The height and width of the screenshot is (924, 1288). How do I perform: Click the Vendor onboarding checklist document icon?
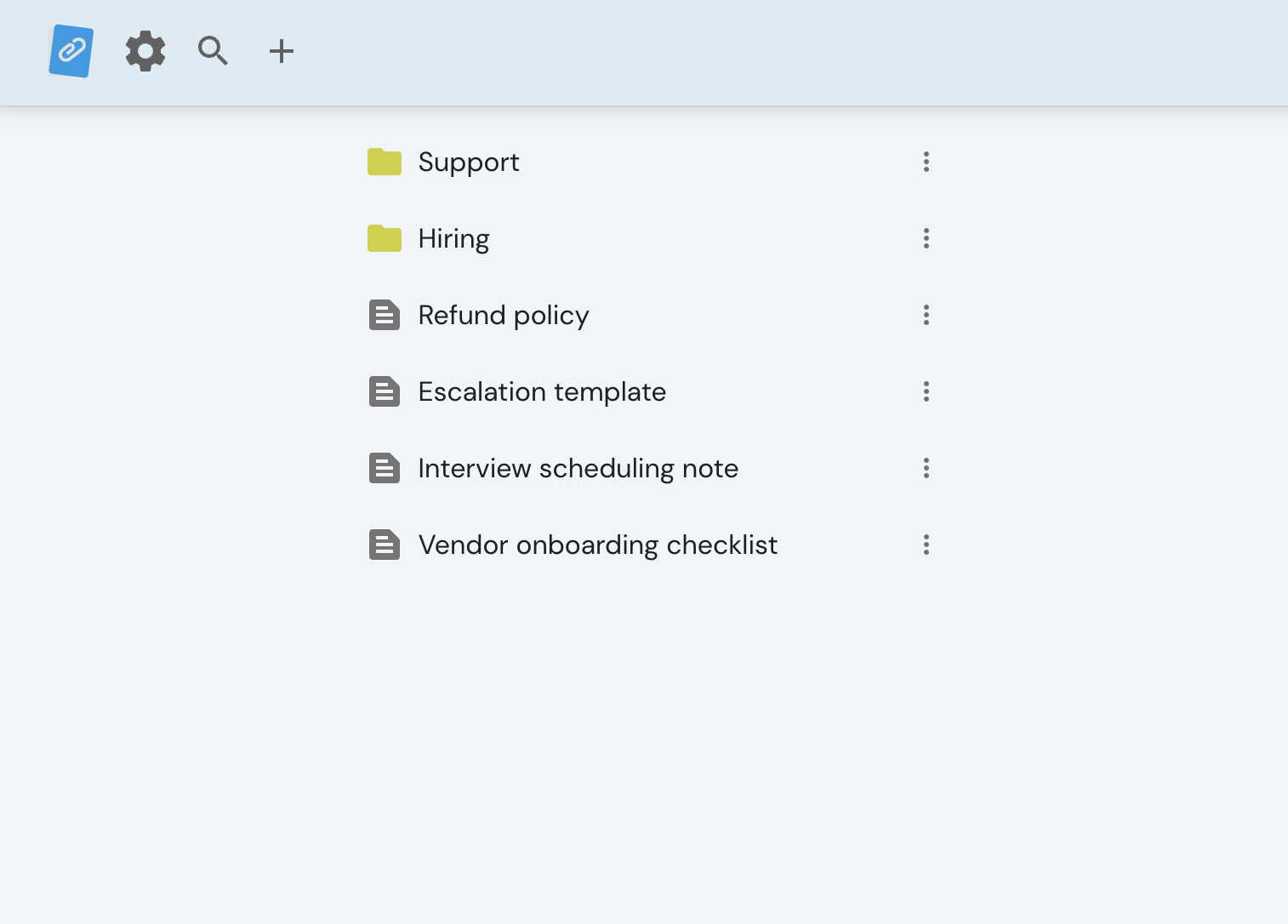click(385, 545)
